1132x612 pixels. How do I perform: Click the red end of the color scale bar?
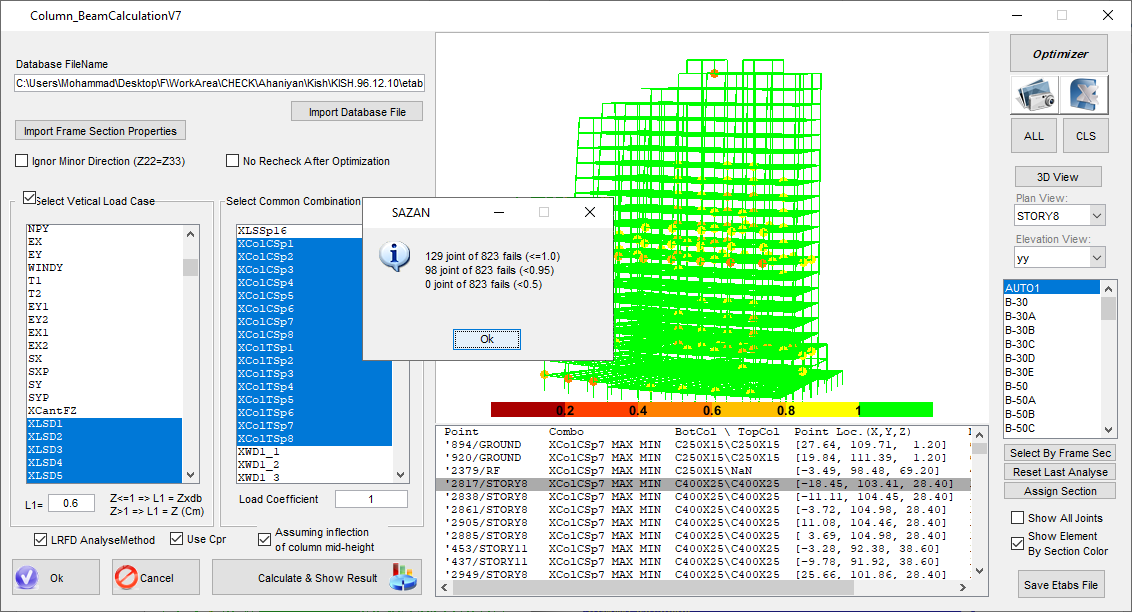(510, 410)
